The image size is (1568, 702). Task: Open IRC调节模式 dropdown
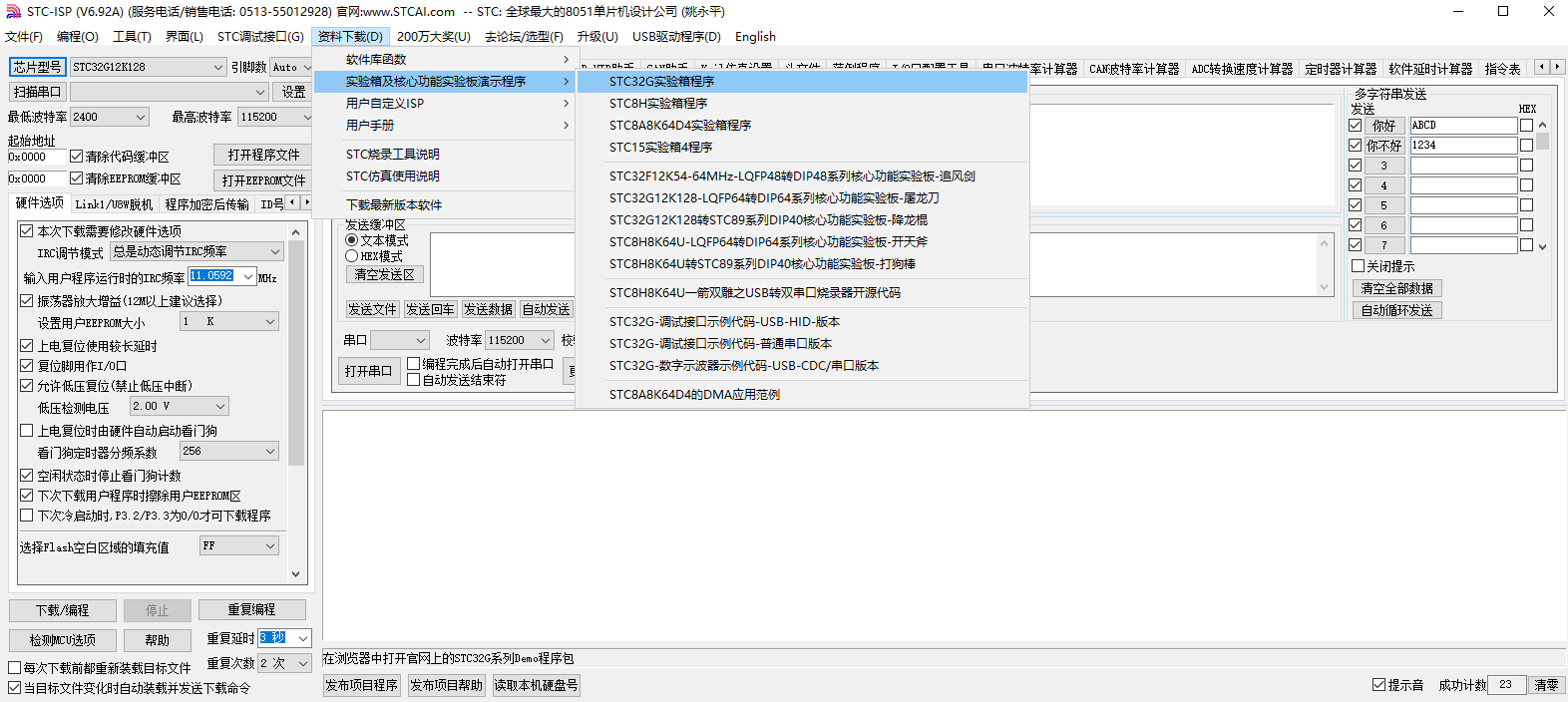(197, 251)
